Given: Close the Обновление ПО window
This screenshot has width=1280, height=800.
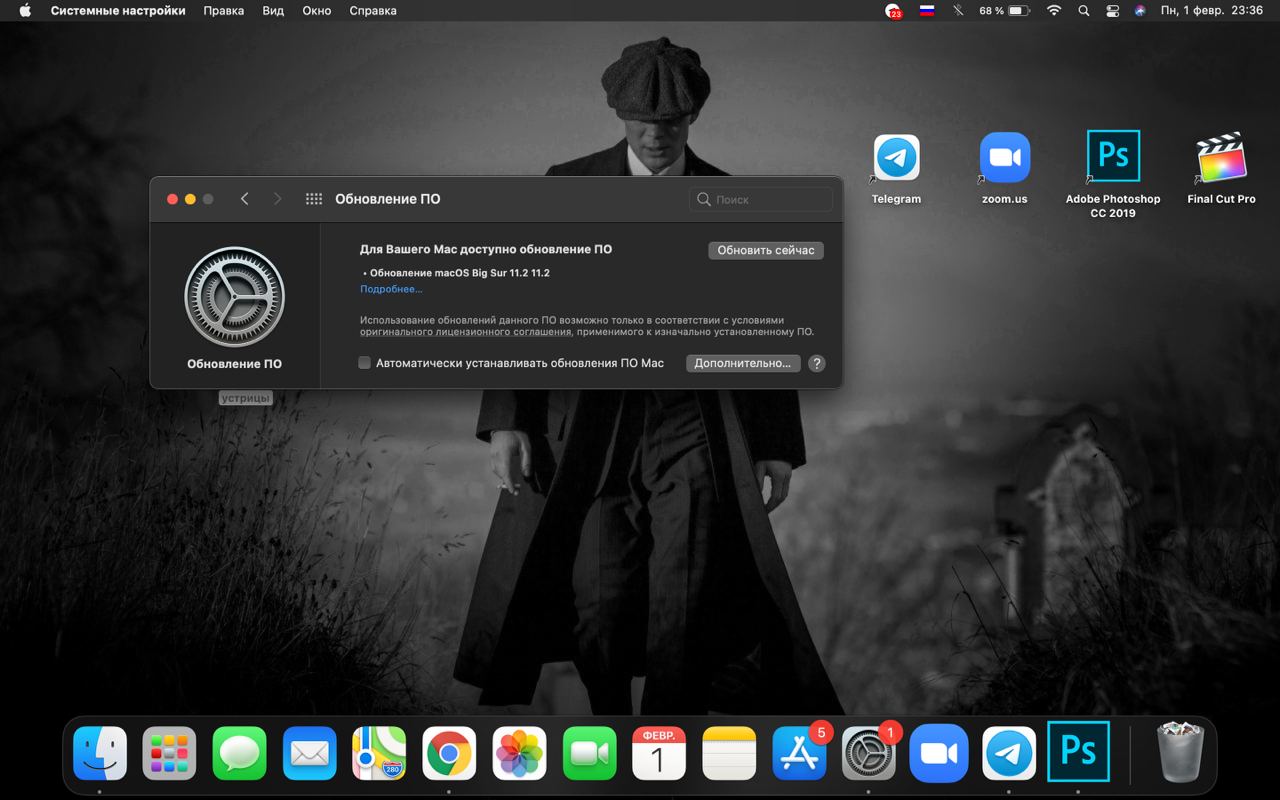Looking at the screenshot, I should click(x=172, y=199).
